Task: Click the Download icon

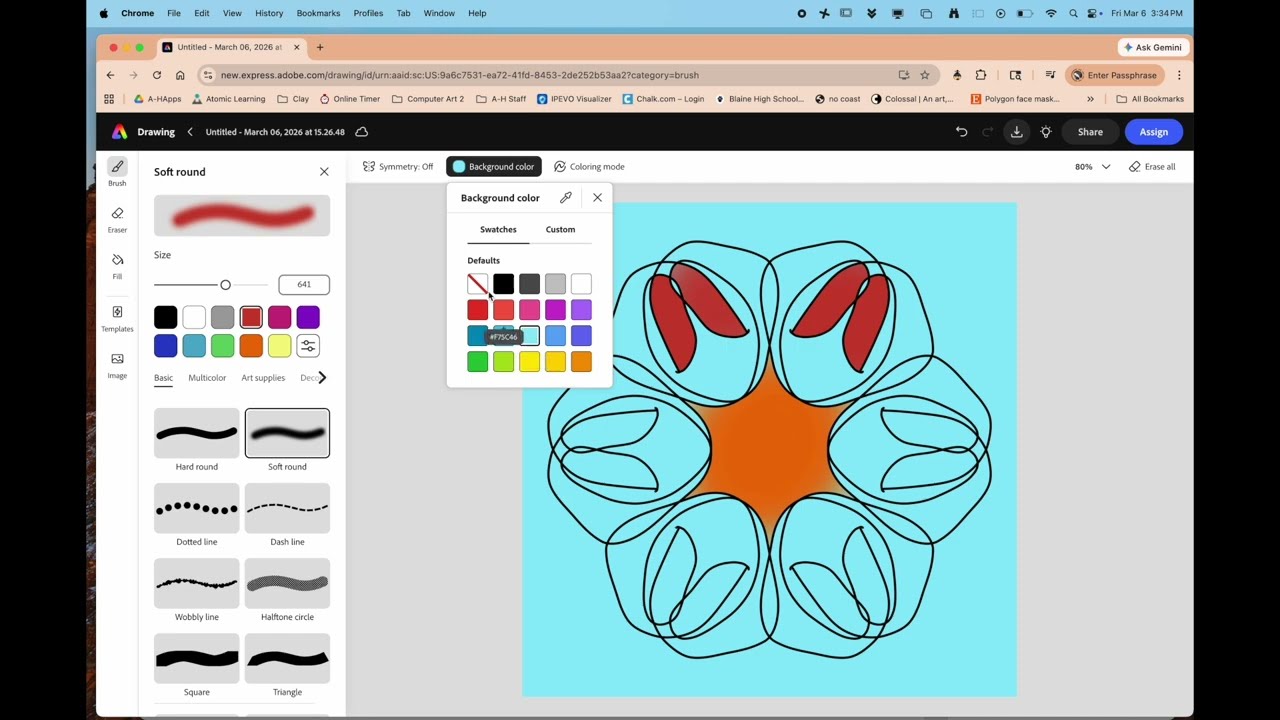Action: click(x=1016, y=132)
